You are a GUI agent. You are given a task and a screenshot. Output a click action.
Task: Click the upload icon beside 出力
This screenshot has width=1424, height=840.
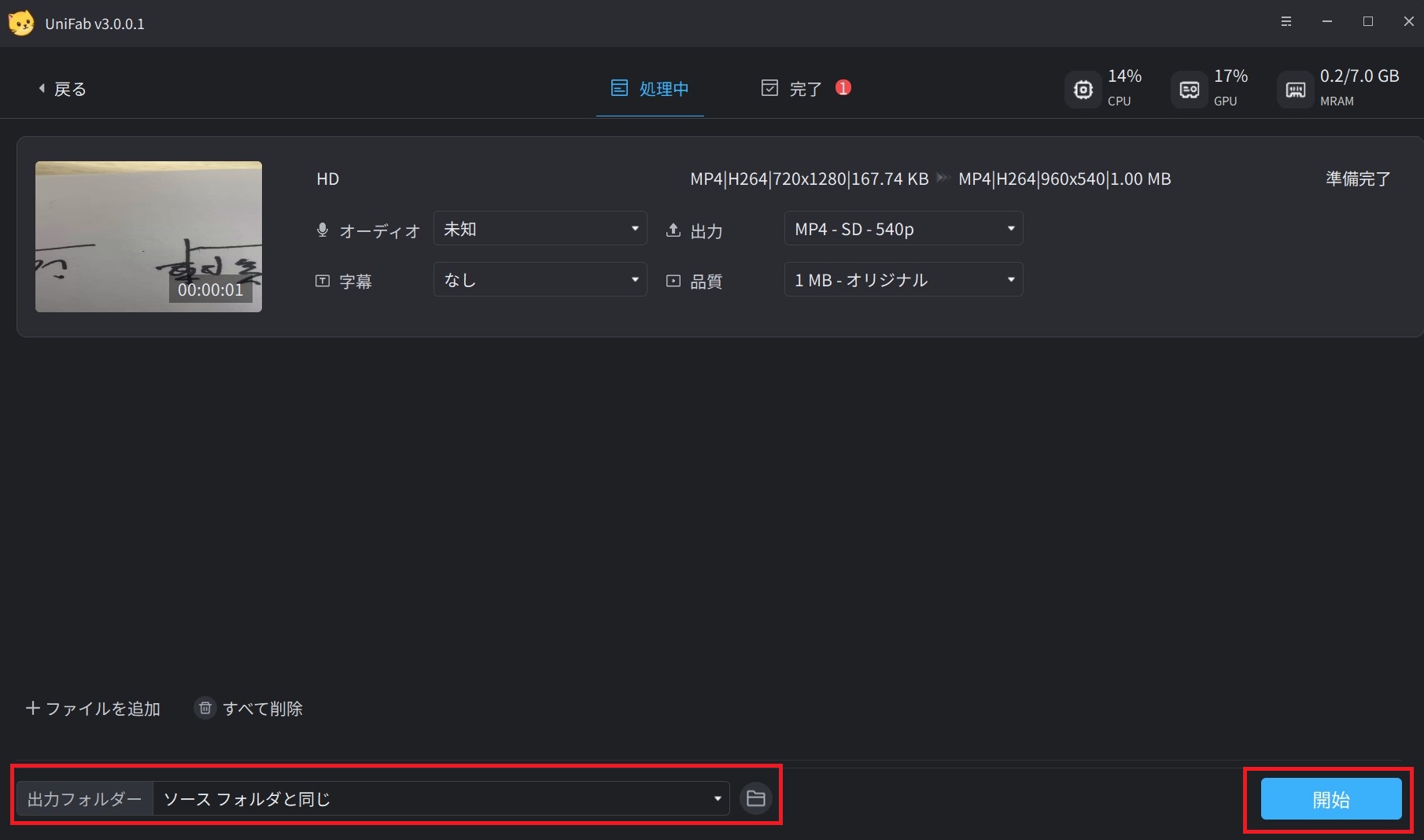(x=673, y=230)
